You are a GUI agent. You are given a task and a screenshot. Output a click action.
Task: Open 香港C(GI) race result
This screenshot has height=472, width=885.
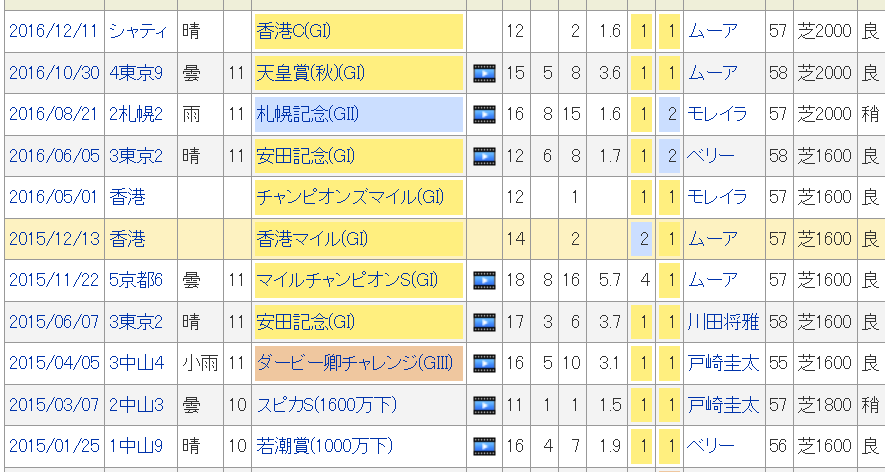(293, 31)
